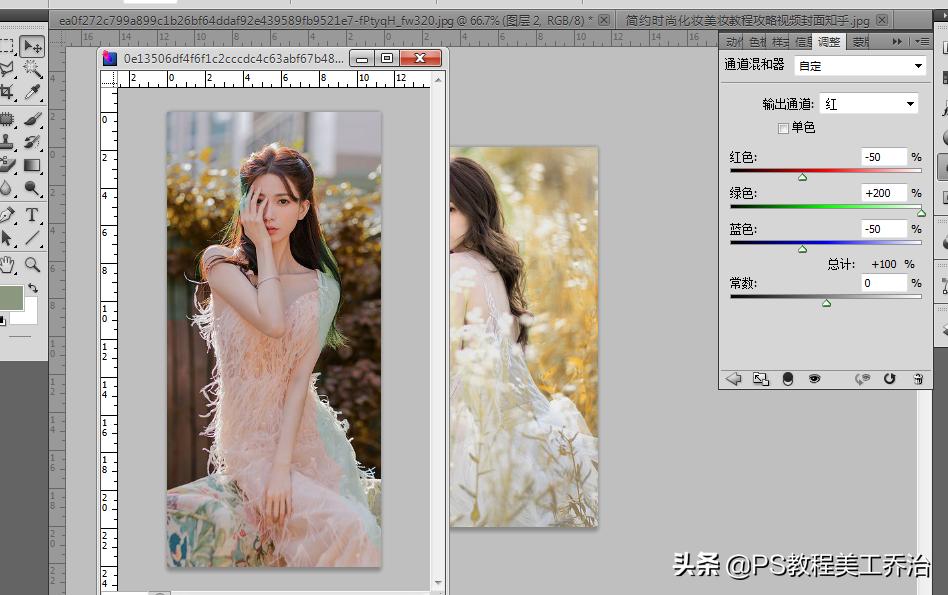Select the Move tool
This screenshot has height=595, width=948.
(x=32, y=46)
